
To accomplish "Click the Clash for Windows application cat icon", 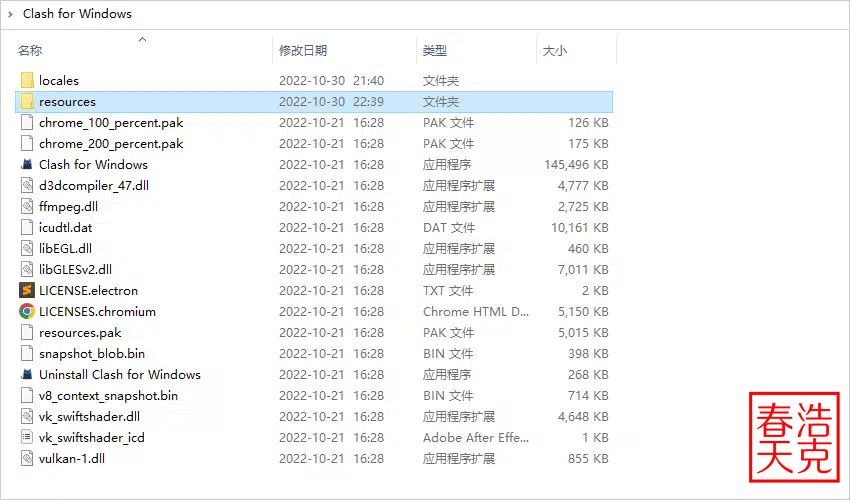I will pyautogui.click(x=27, y=164).
